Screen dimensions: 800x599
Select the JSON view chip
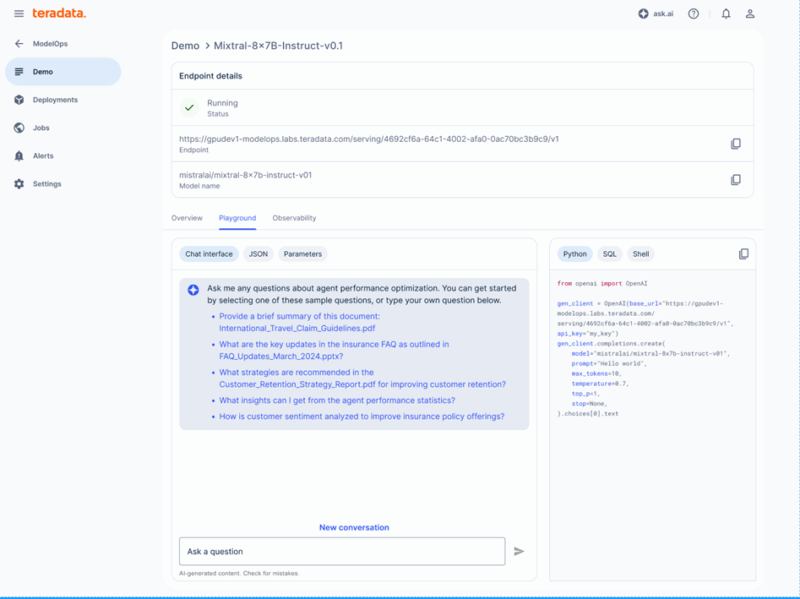click(258, 254)
